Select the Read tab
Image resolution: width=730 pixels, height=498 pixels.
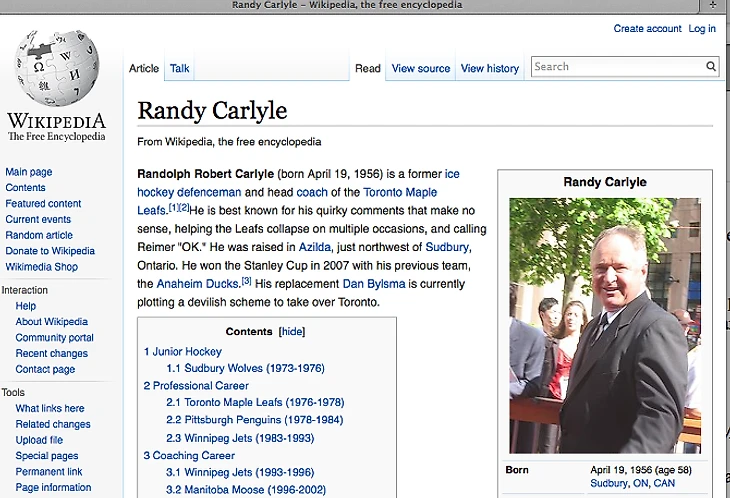click(x=368, y=68)
